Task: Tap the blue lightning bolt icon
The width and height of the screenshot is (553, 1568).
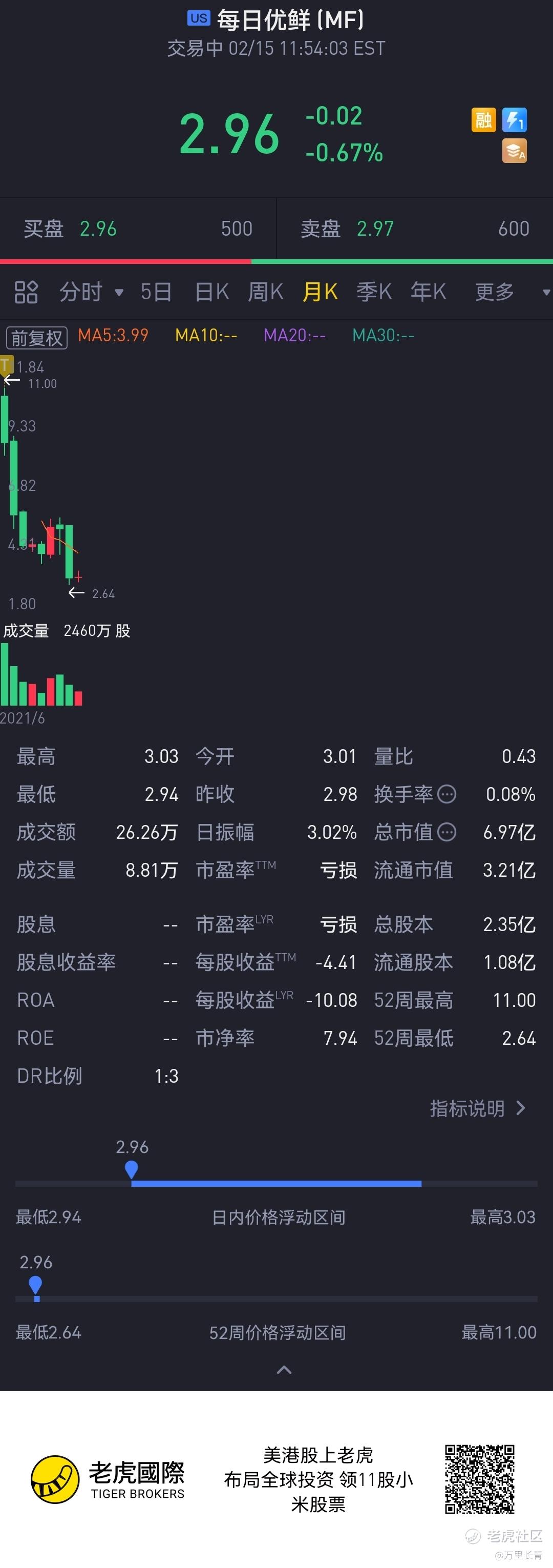Action: pos(514,120)
